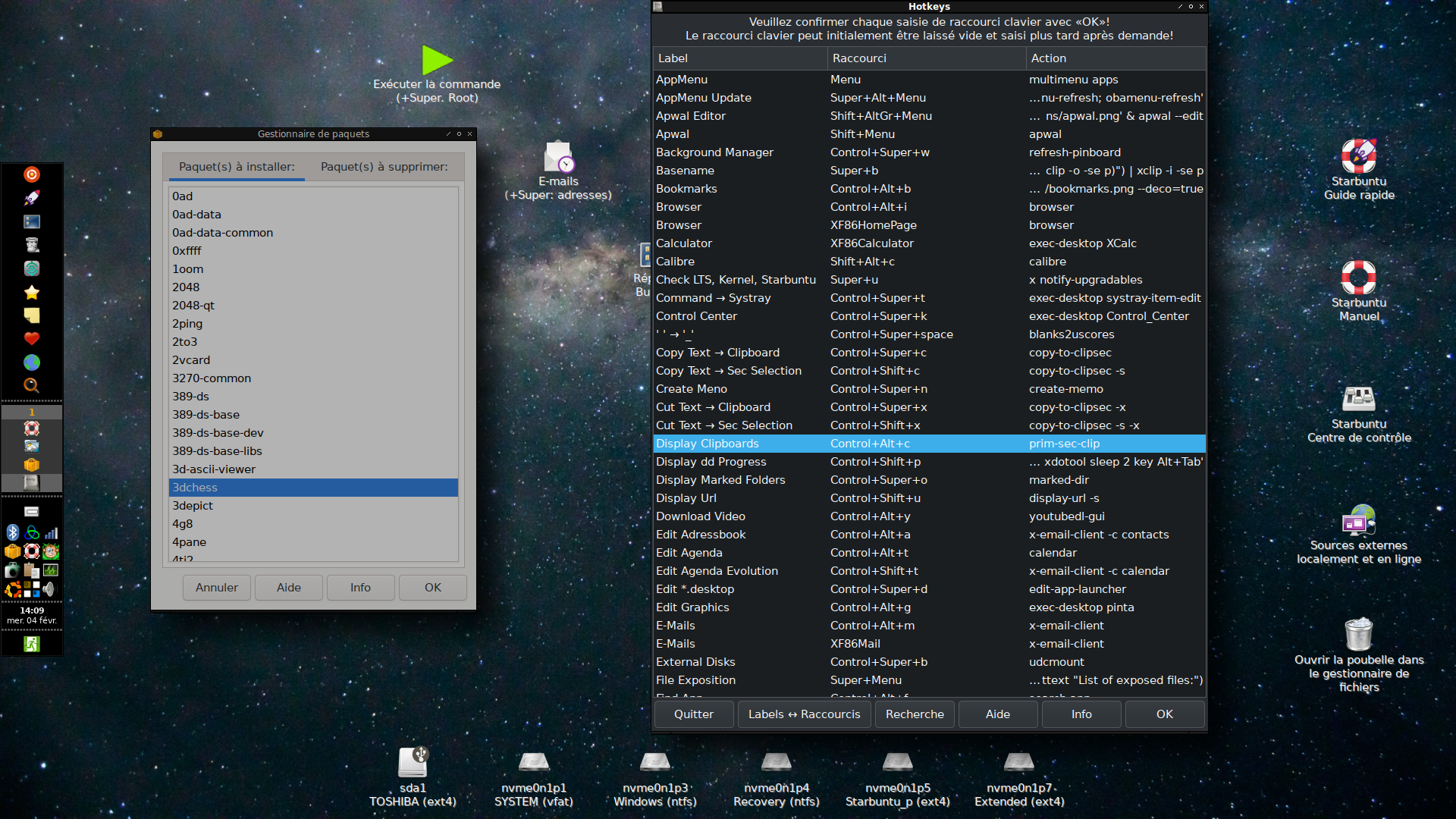Select the Download Video hotkey row
The image size is (1456, 819).
701,516
